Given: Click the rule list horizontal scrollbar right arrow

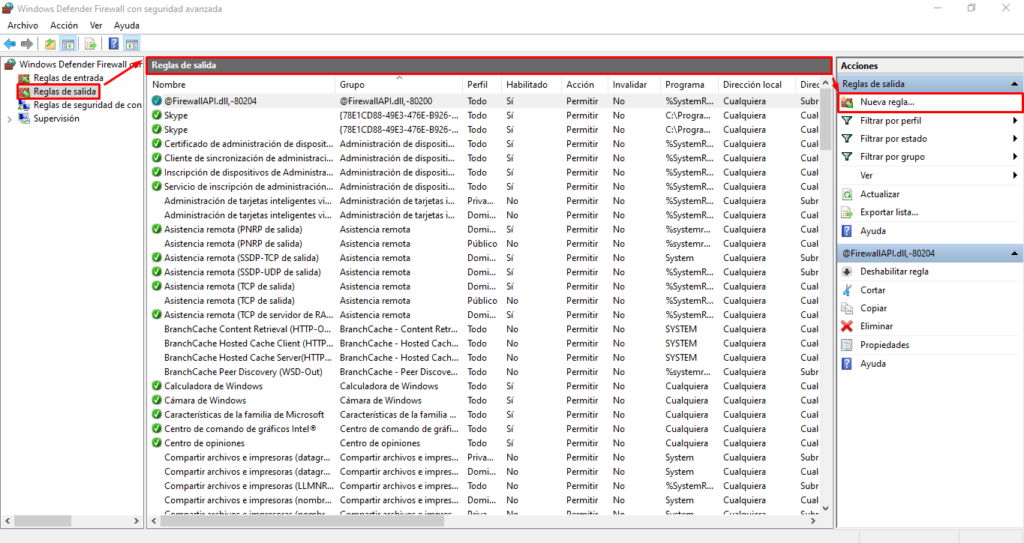Looking at the screenshot, I should pyautogui.click(x=813, y=521).
